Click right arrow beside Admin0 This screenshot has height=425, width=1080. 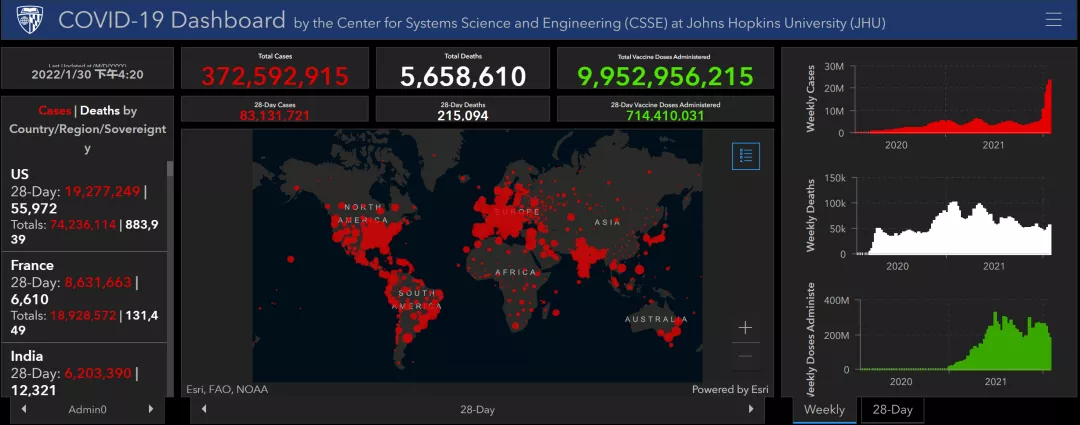151,409
